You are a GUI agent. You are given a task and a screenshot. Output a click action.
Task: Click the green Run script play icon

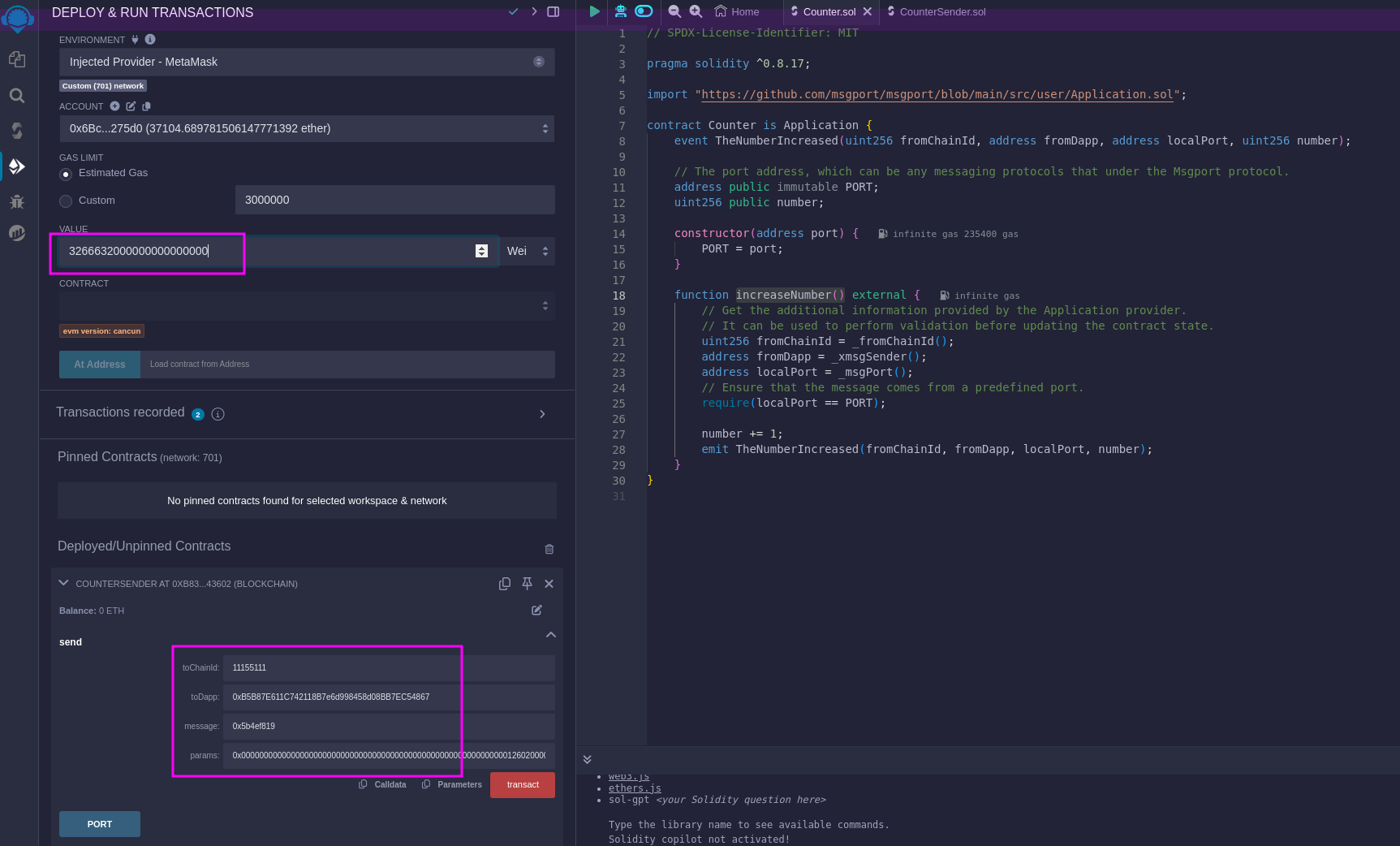[x=595, y=11]
